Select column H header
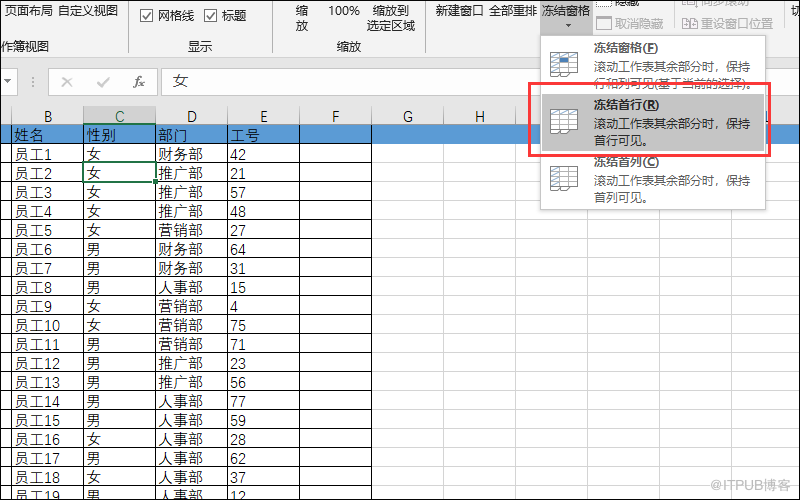The width and height of the screenshot is (800, 500). pos(480,116)
